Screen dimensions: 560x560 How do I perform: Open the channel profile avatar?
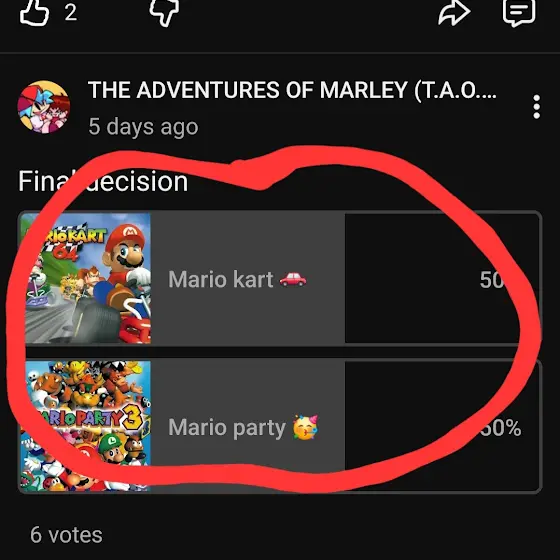click(x=44, y=107)
